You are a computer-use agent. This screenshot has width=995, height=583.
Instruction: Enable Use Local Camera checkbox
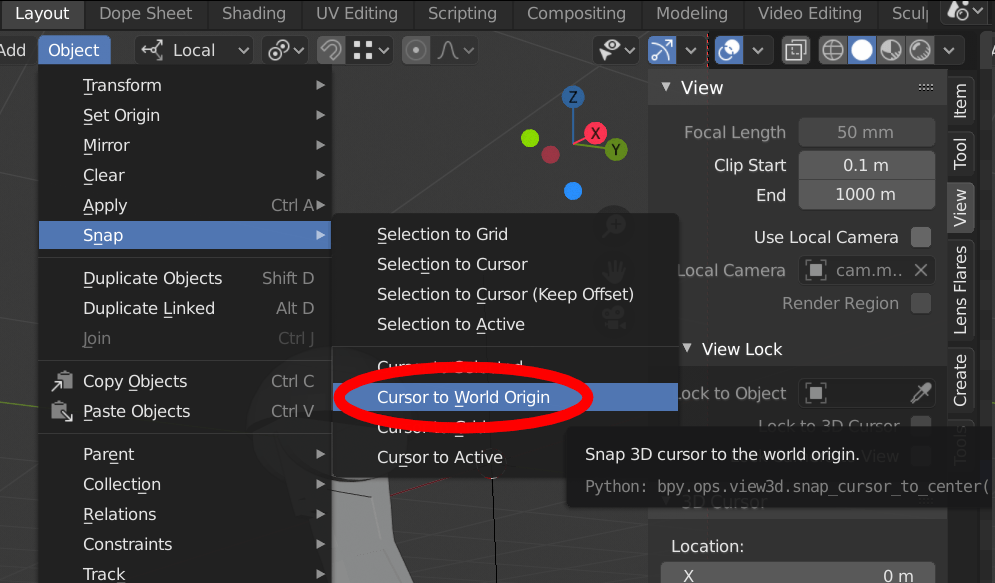(921, 237)
